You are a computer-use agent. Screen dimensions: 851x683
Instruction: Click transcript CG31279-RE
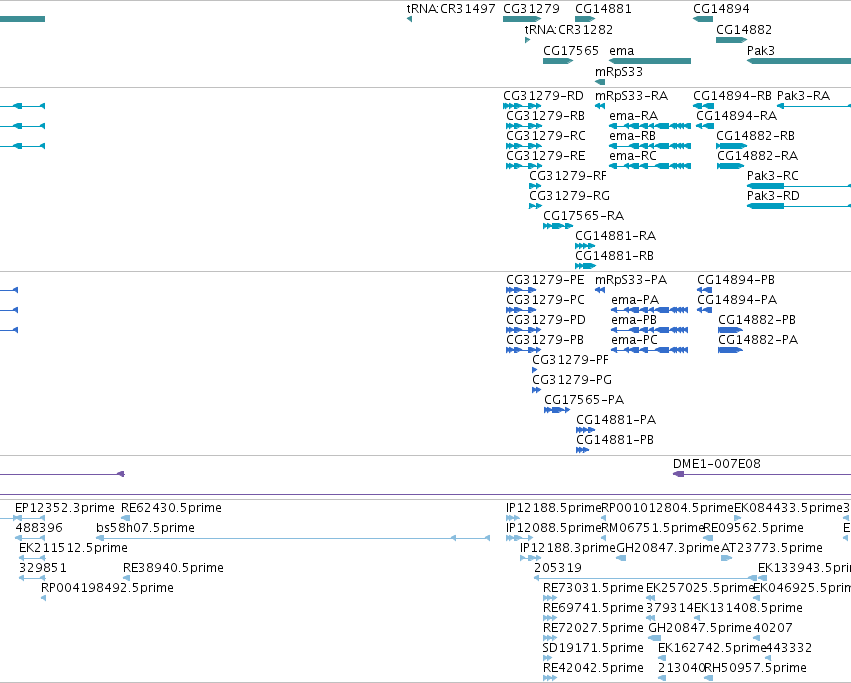[x=524, y=166]
